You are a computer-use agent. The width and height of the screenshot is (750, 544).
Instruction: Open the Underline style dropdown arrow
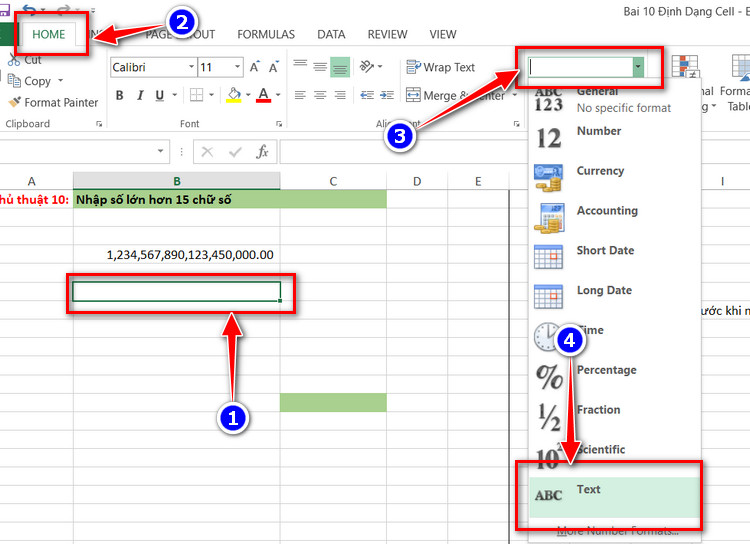pos(175,95)
